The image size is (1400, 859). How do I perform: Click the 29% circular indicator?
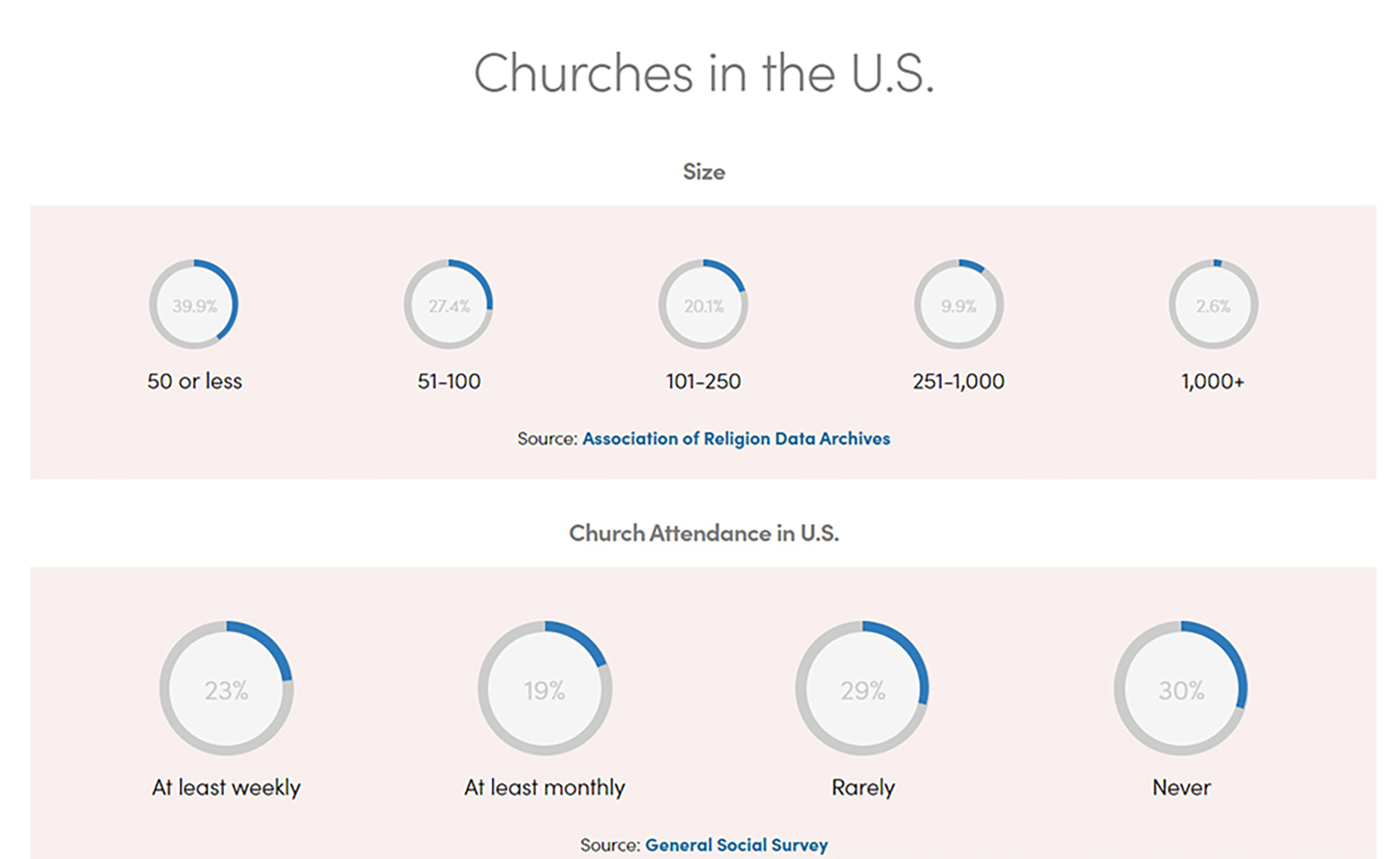(x=863, y=689)
